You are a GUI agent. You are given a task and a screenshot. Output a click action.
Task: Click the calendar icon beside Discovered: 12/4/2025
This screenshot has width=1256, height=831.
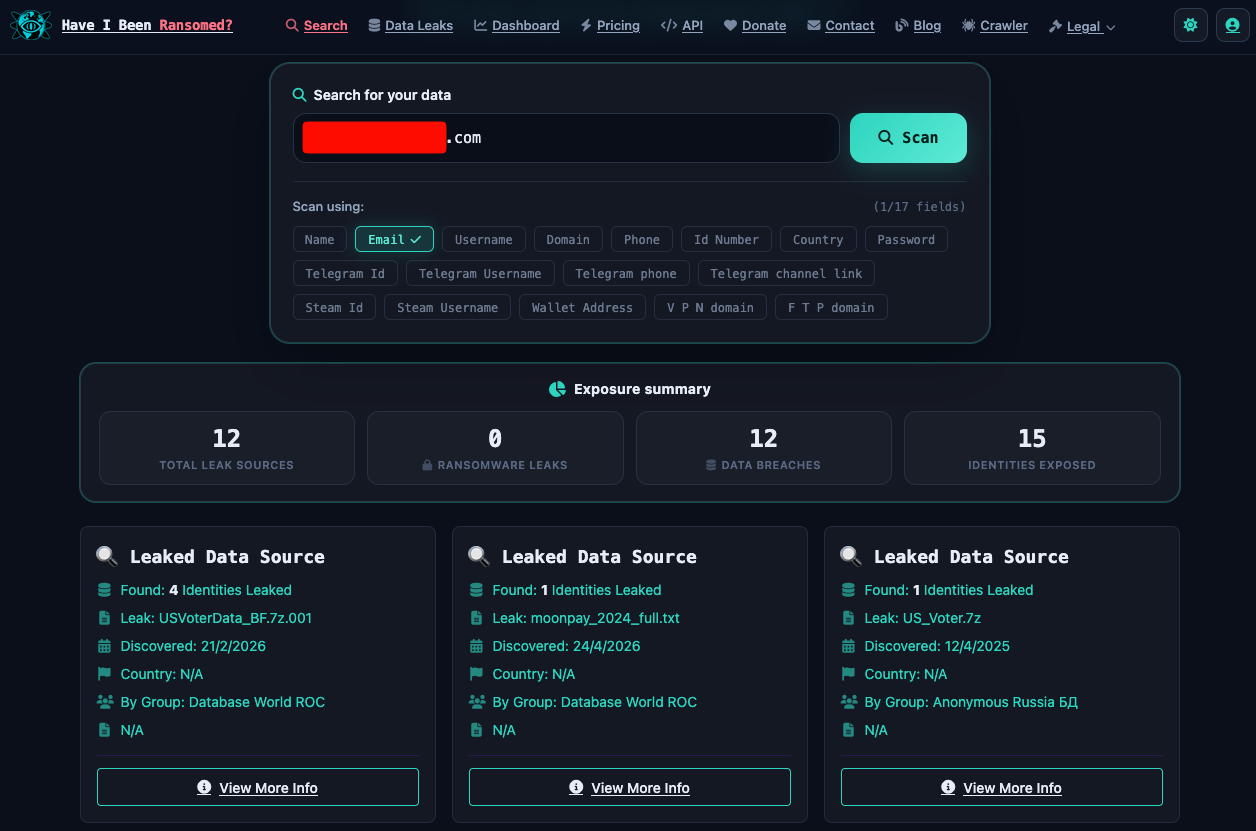tap(849, 646)
